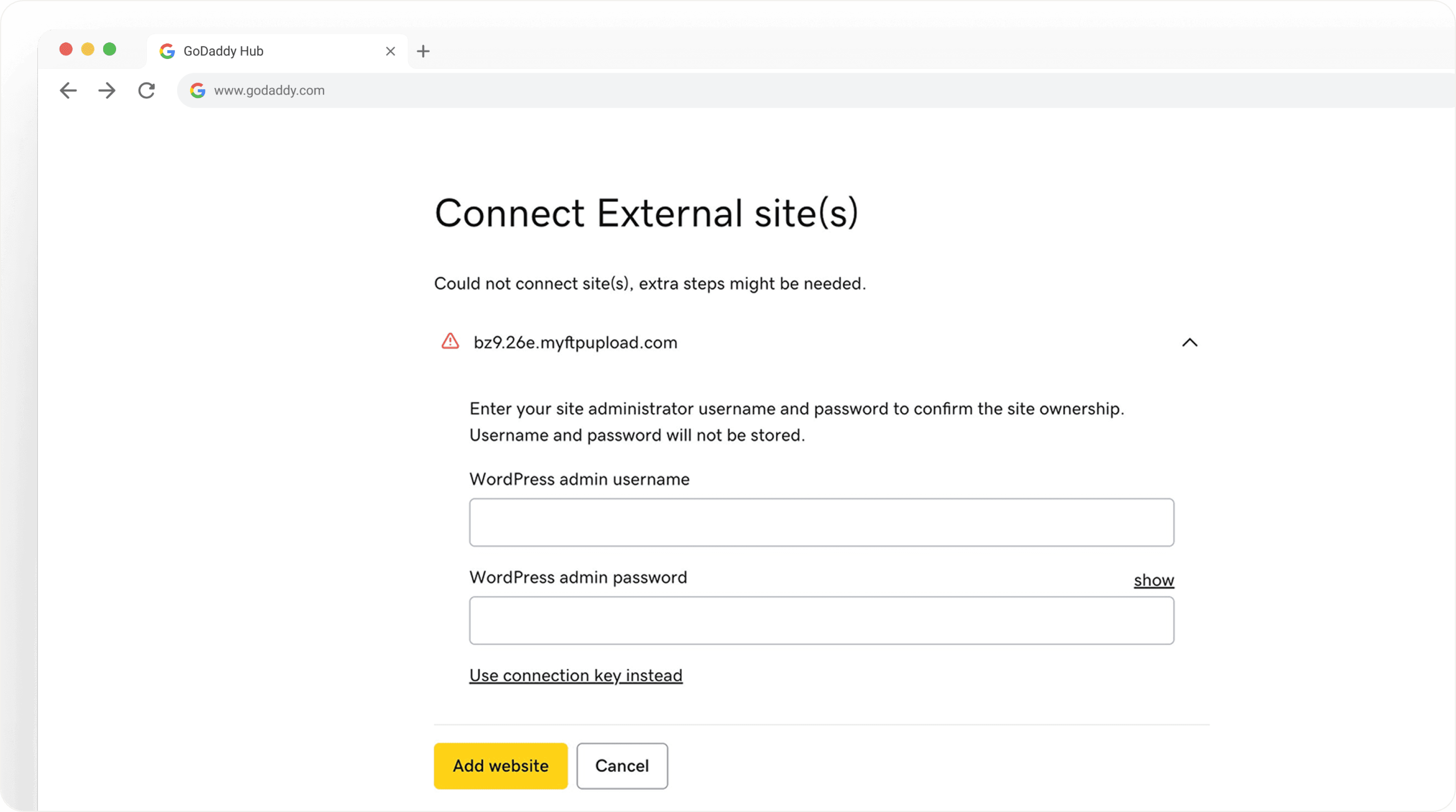1456x812 pixels.
Task: Click the red close window button
Action: pos(66,49)
